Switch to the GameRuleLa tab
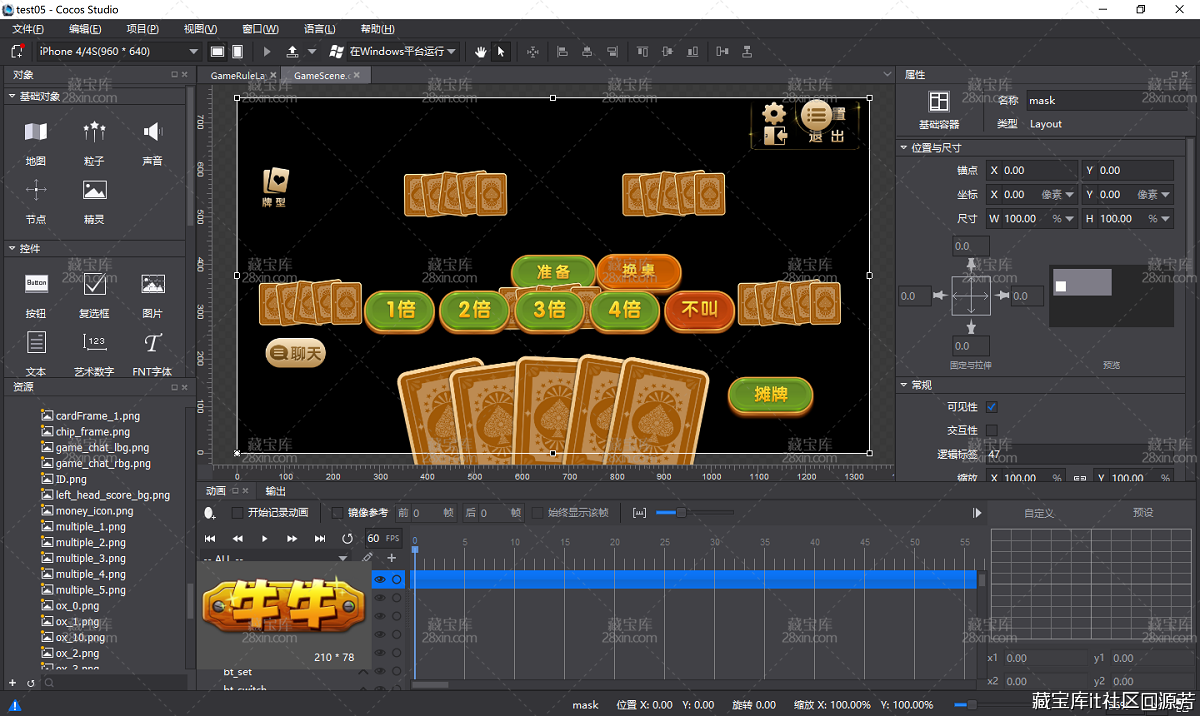The image size is (1200, 716). coord(238,75)
